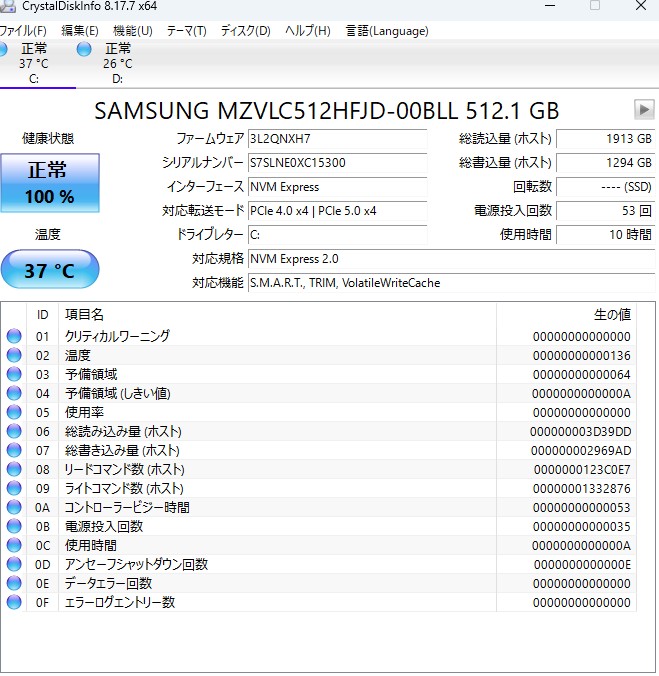Click the transfer mode field PCIe 4.0 x4

(337, 211)
